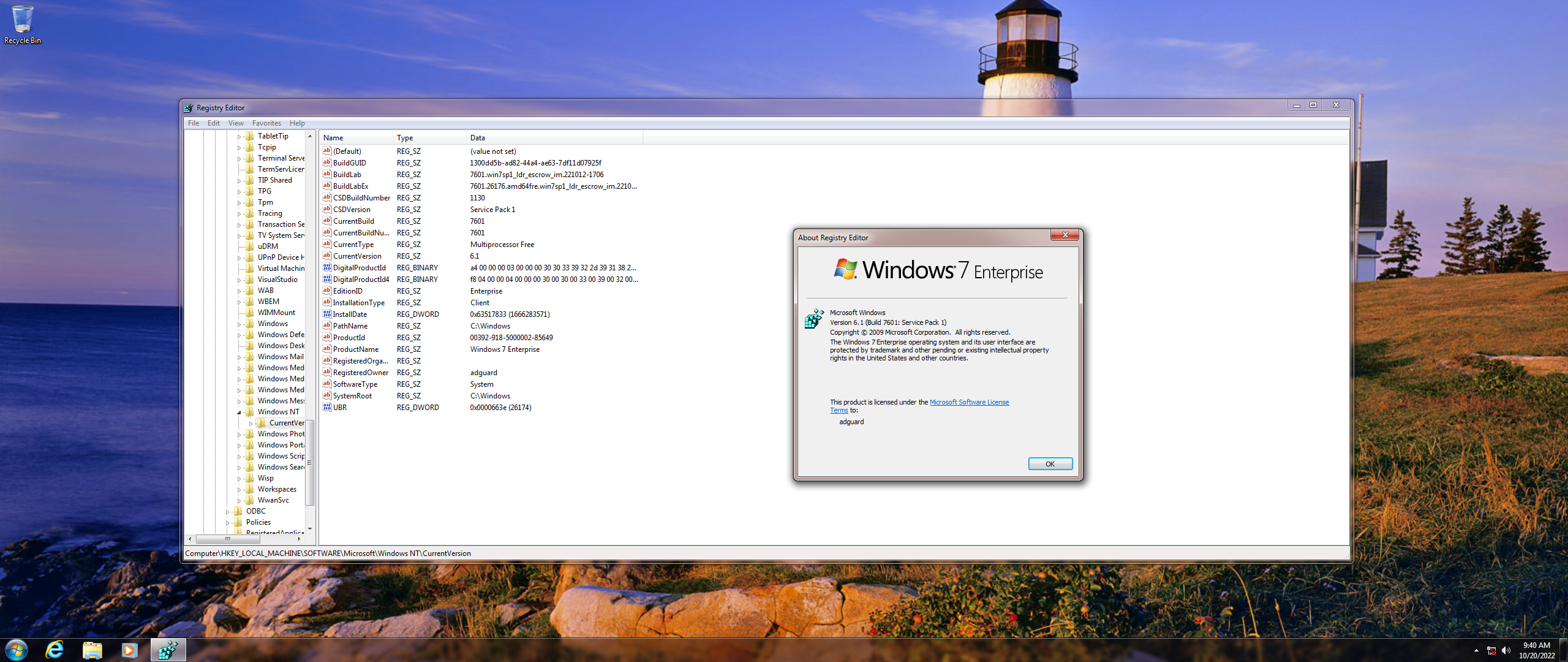
Task: Click the string icon of (Default) value
Action: click(x=327, y=151)
